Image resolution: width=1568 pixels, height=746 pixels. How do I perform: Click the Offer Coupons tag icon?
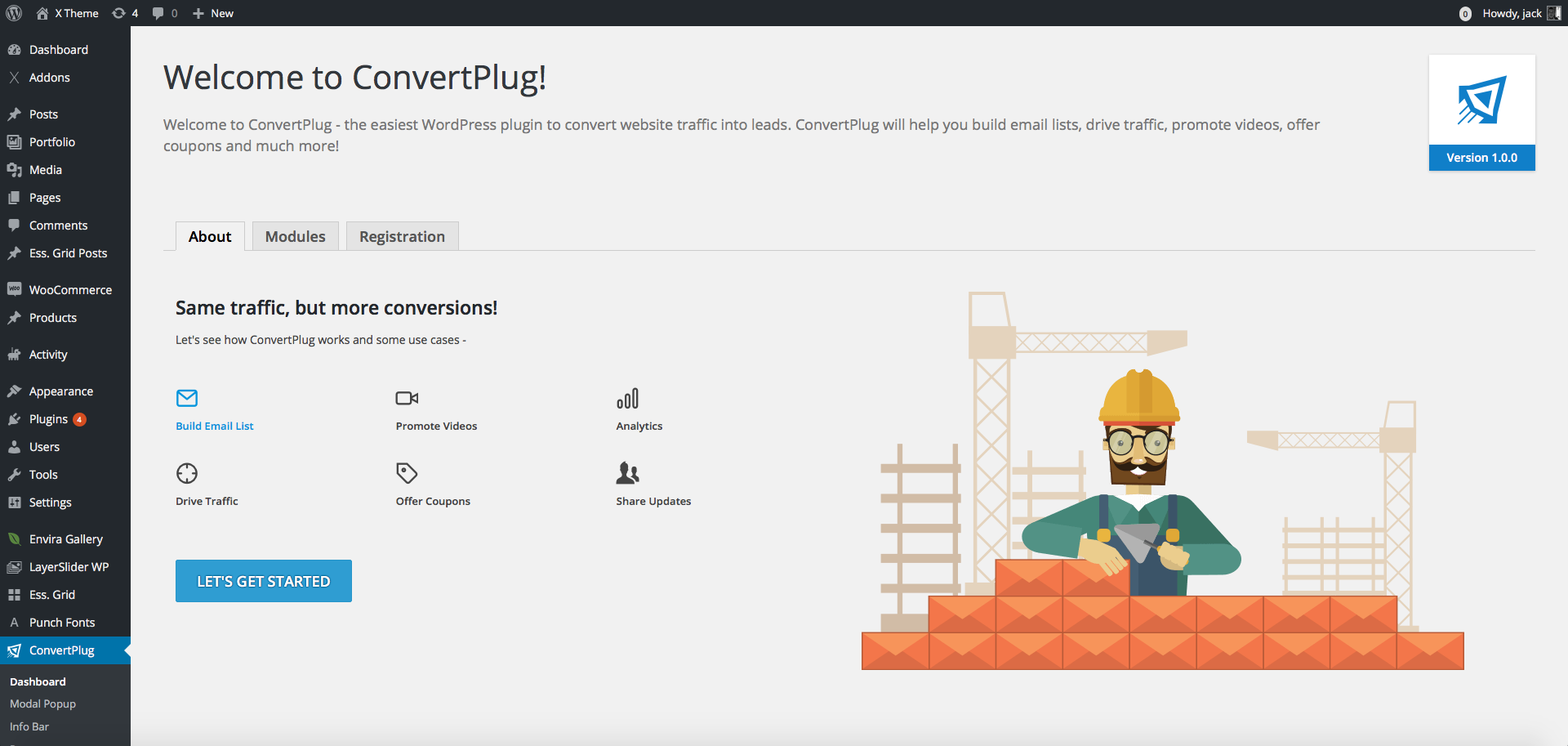[x=407, y=473]
